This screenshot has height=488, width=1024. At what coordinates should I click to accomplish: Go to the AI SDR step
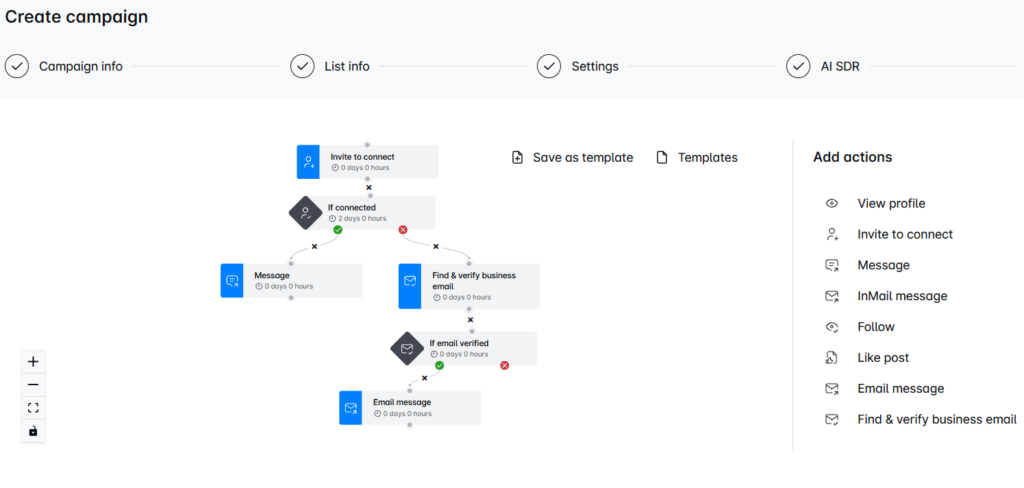click(840, 66)
